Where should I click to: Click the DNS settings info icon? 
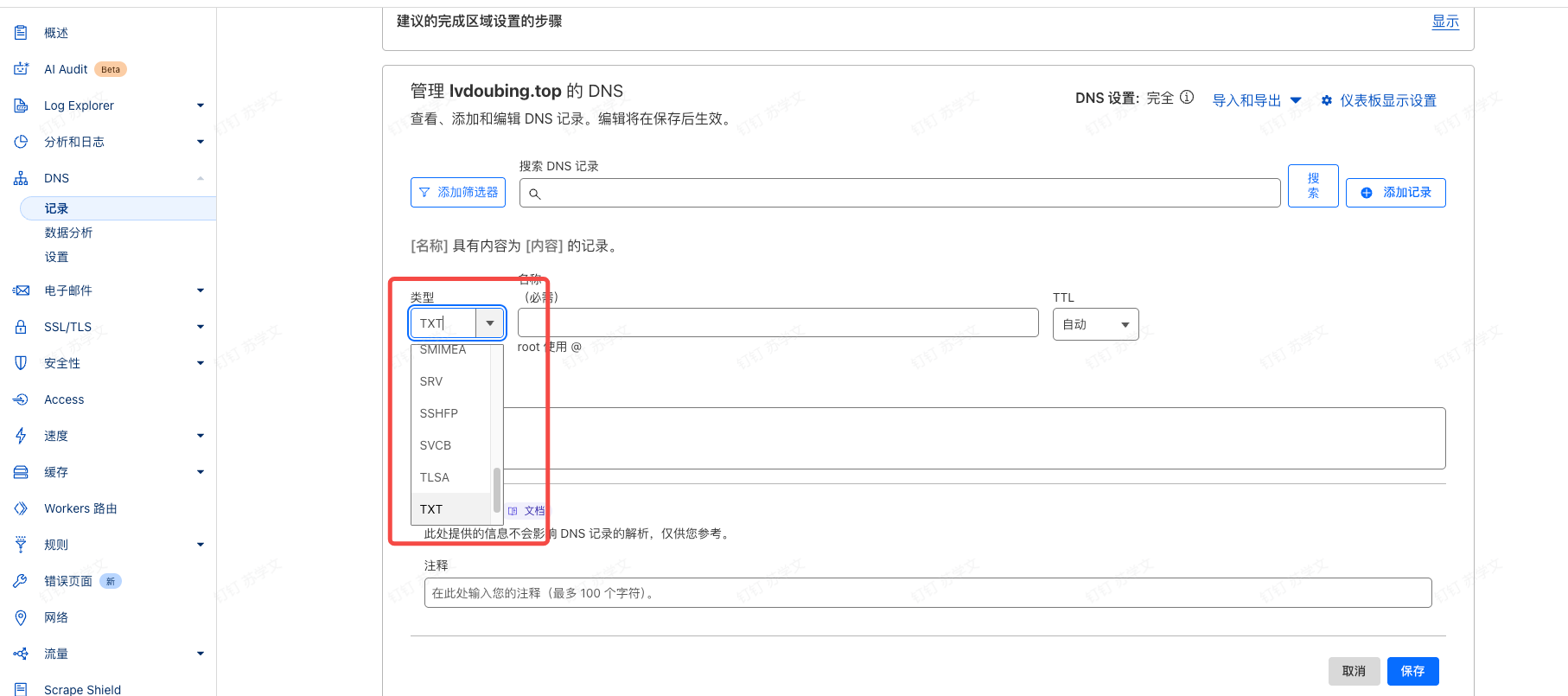point(1187,98)
